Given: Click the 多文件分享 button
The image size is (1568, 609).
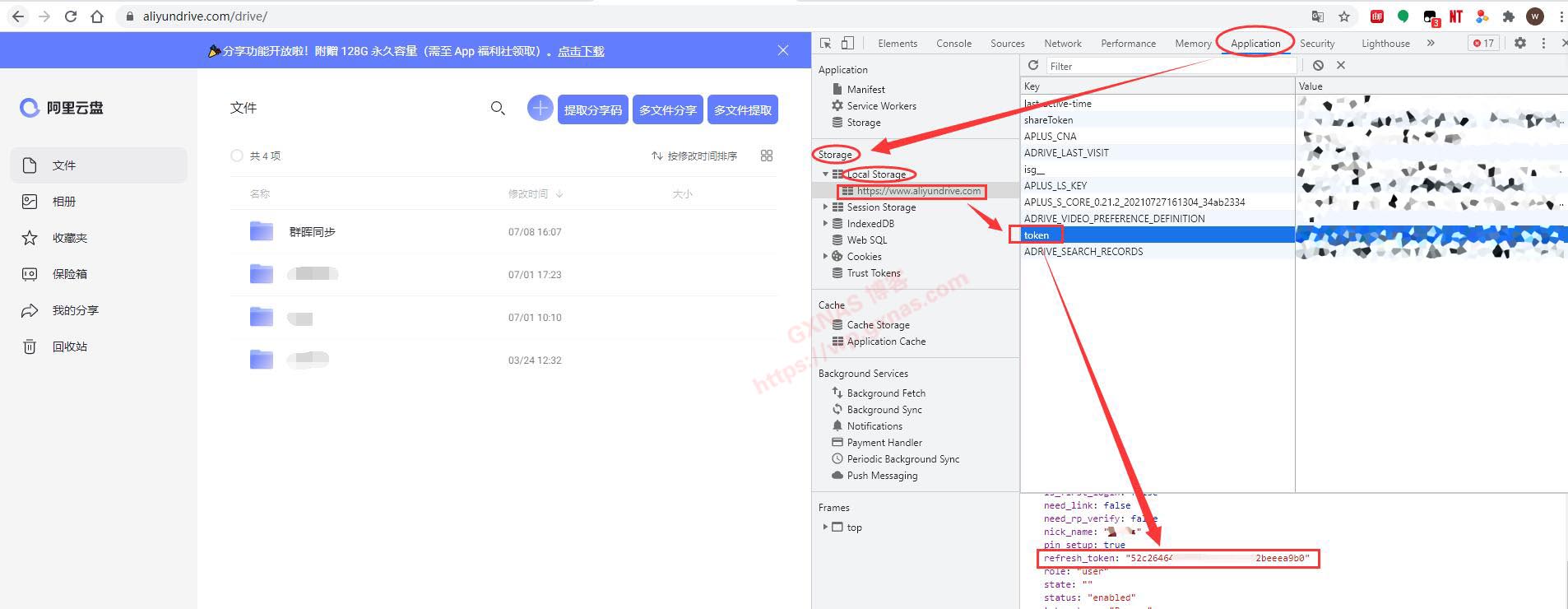Looking at the screenshot, I should click(x=668, y=109).
